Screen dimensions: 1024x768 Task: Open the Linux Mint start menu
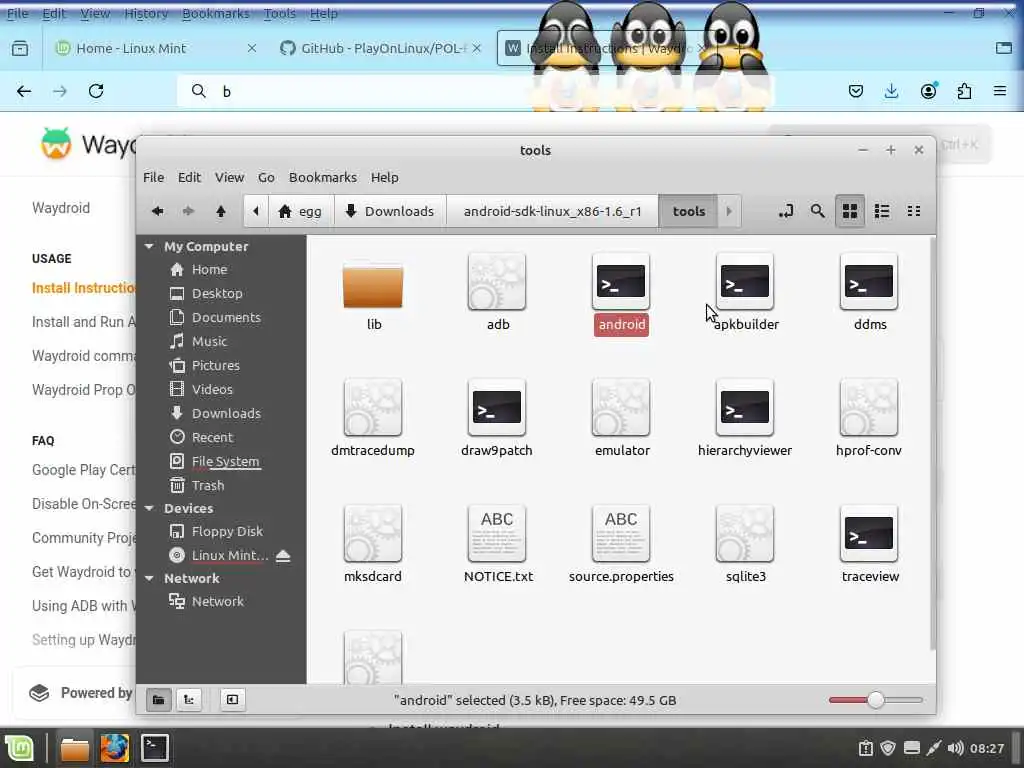(19, 748)
